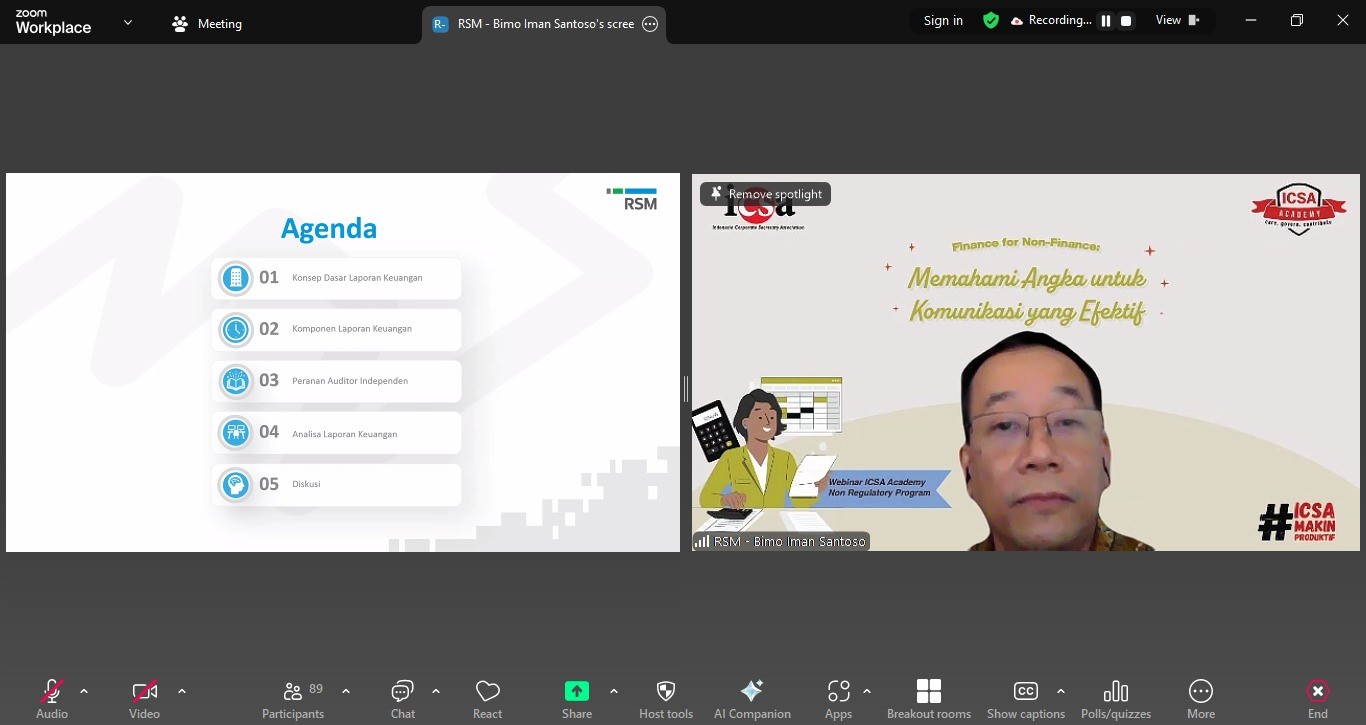Image resolution: width=1366 pixels, height=725 pixels.
Task: Click the green Share screen icon
Action: pos(576,690)
